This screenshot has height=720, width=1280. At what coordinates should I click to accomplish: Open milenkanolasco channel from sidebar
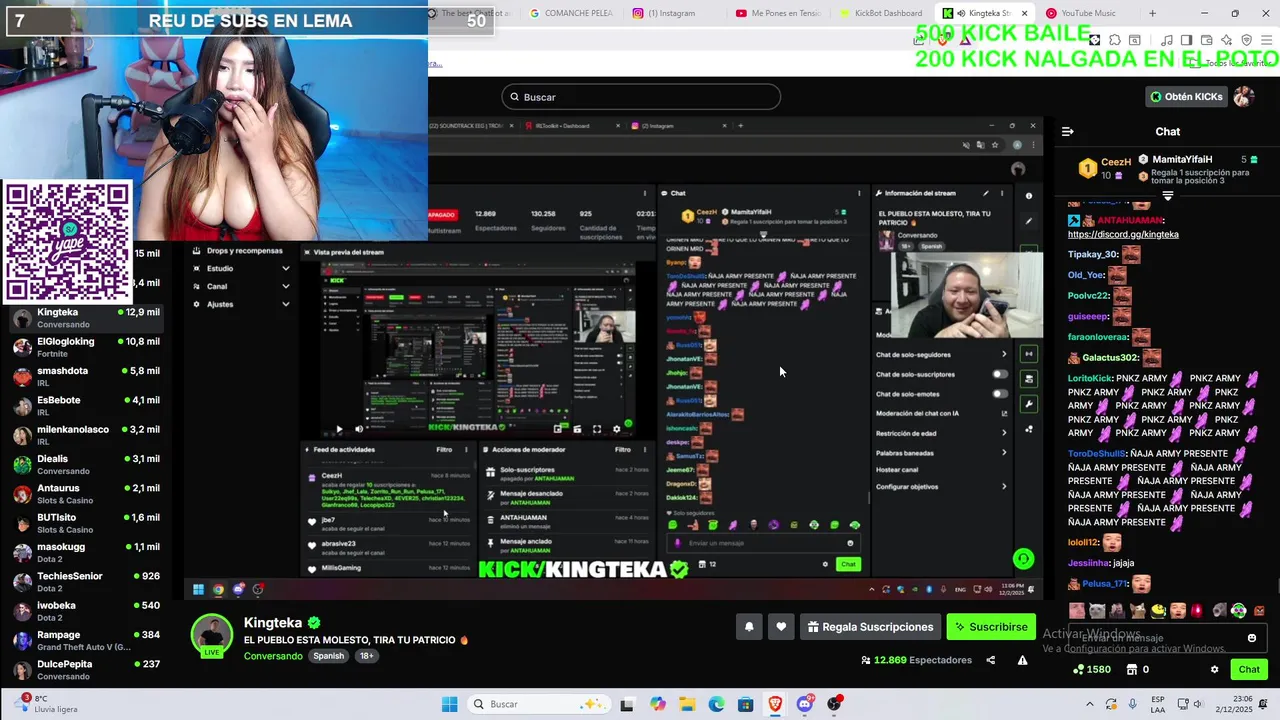pos(85,435)
